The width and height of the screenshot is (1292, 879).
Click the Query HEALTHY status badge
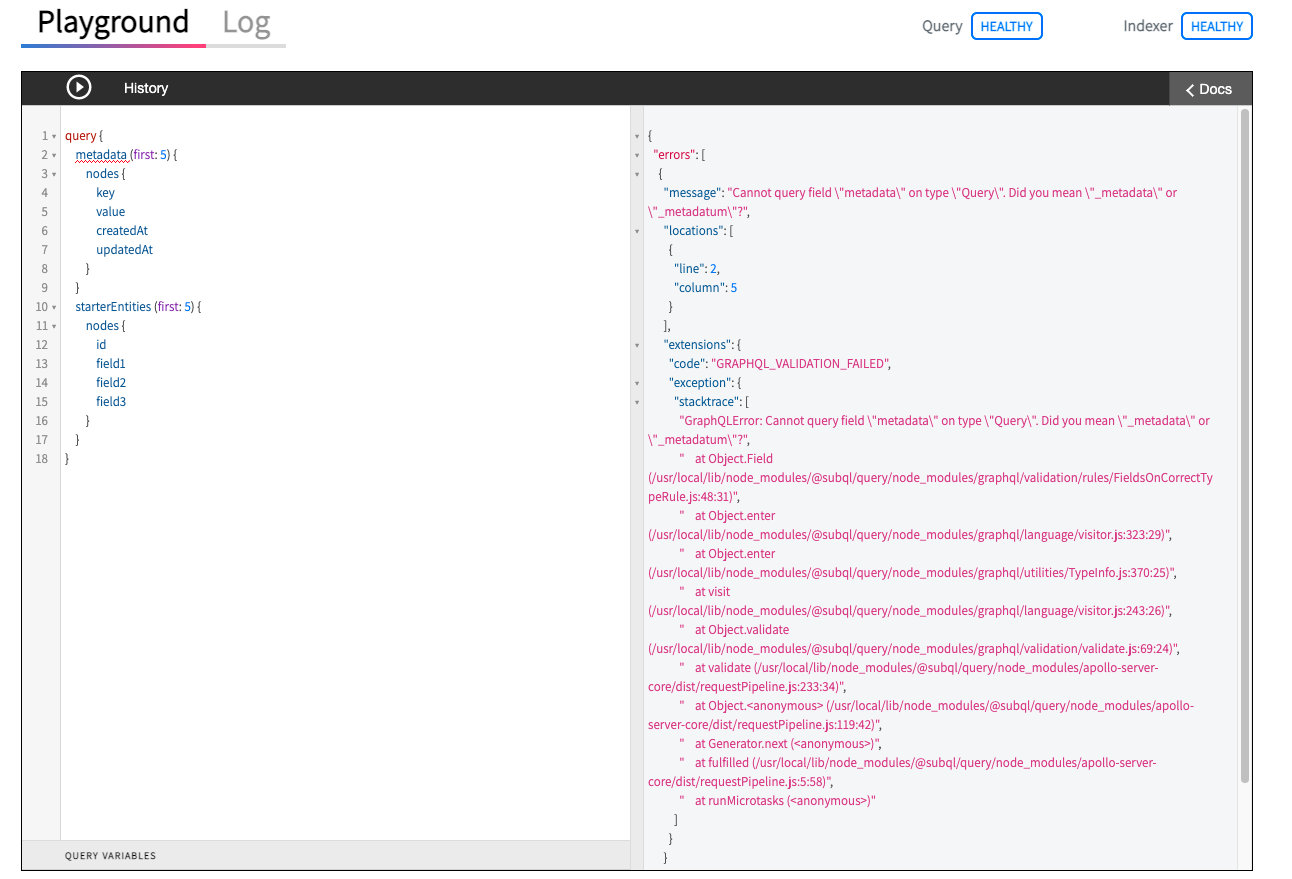(1006, 26)
